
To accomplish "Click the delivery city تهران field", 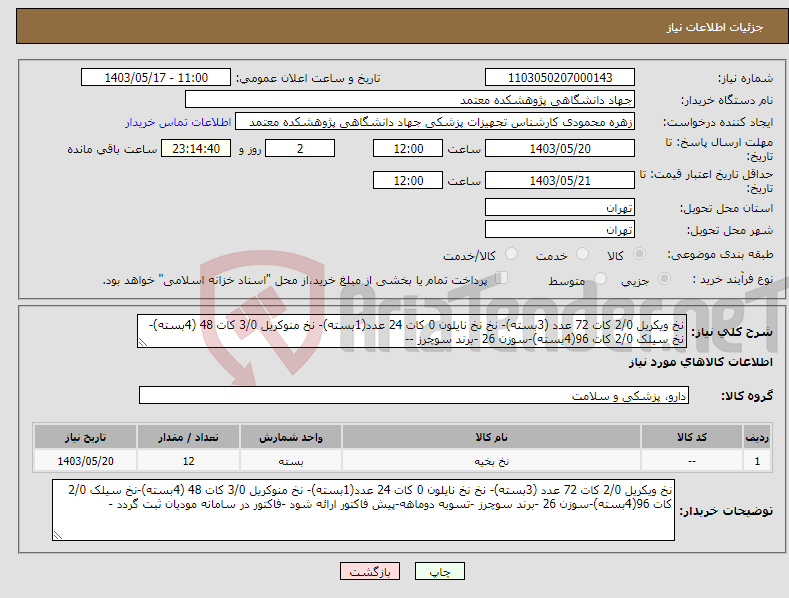I will [560, 230].
